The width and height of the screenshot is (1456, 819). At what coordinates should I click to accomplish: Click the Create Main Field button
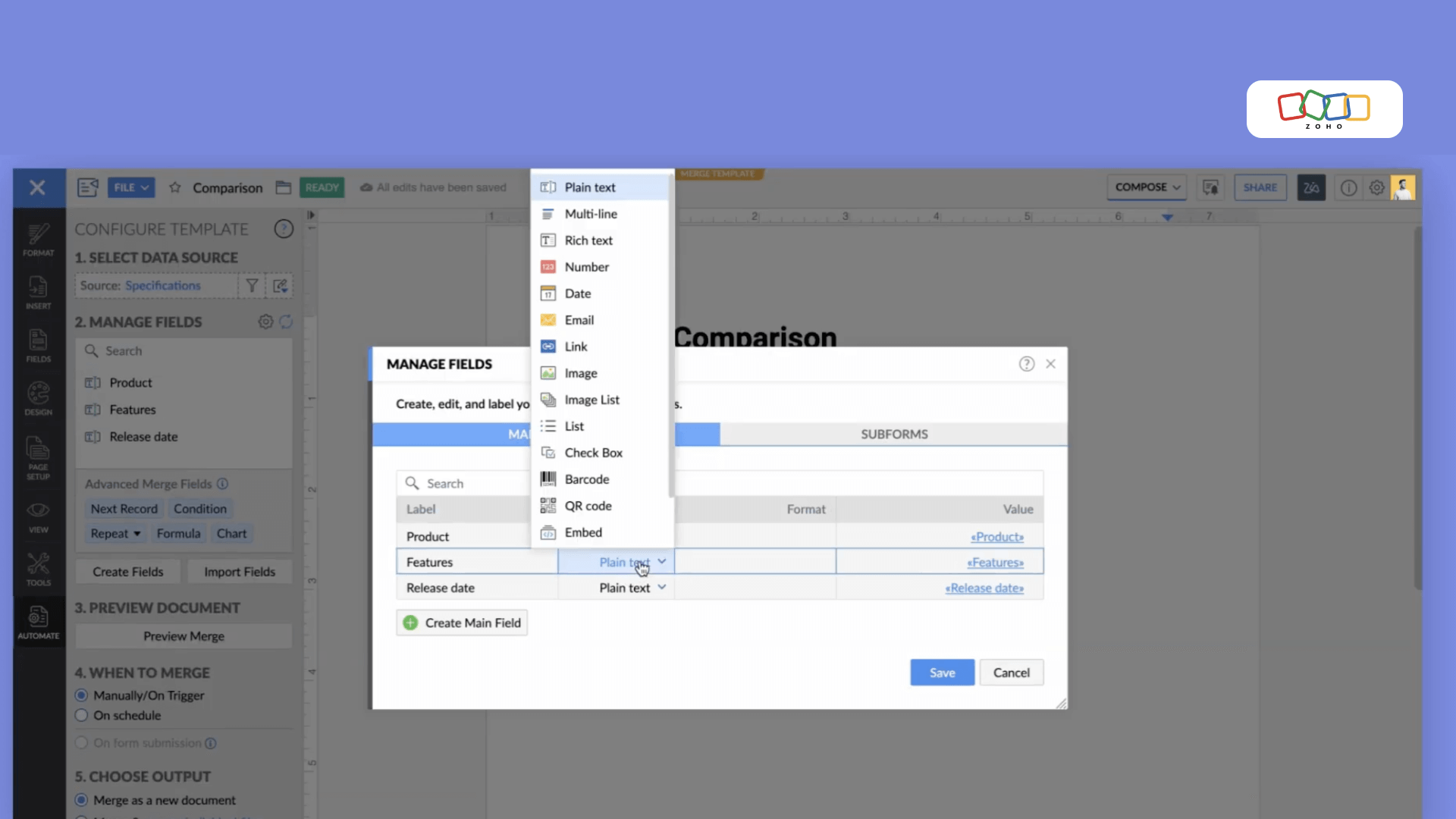pyautogui.click(x=462, y=623)
